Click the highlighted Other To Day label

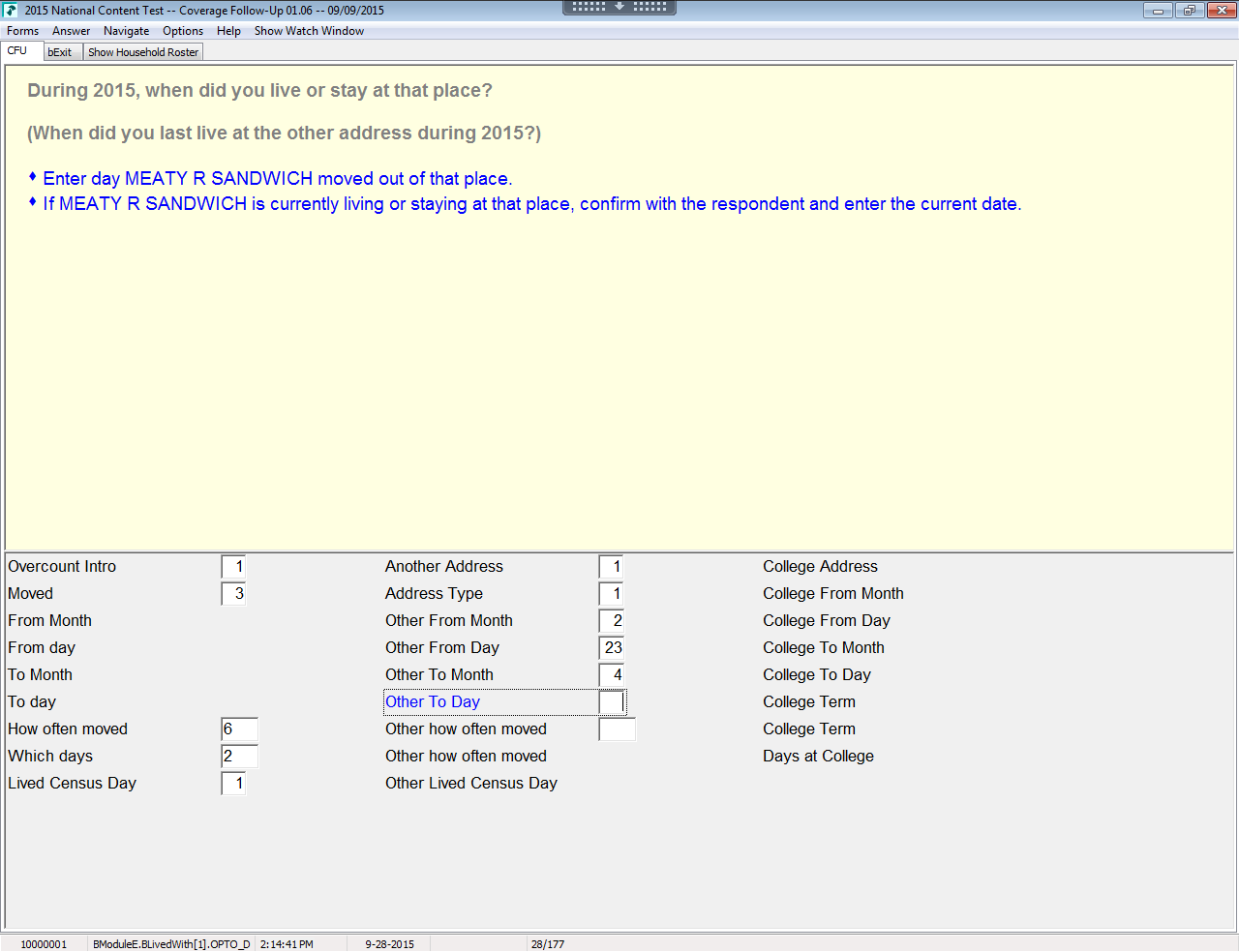[433, 702]
